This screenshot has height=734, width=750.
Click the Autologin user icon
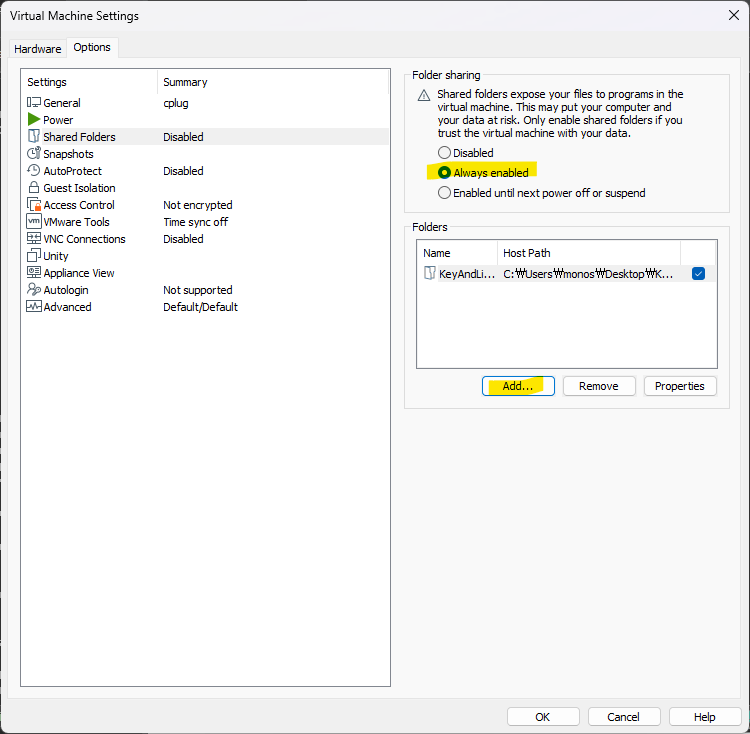(x=33, y=289)
